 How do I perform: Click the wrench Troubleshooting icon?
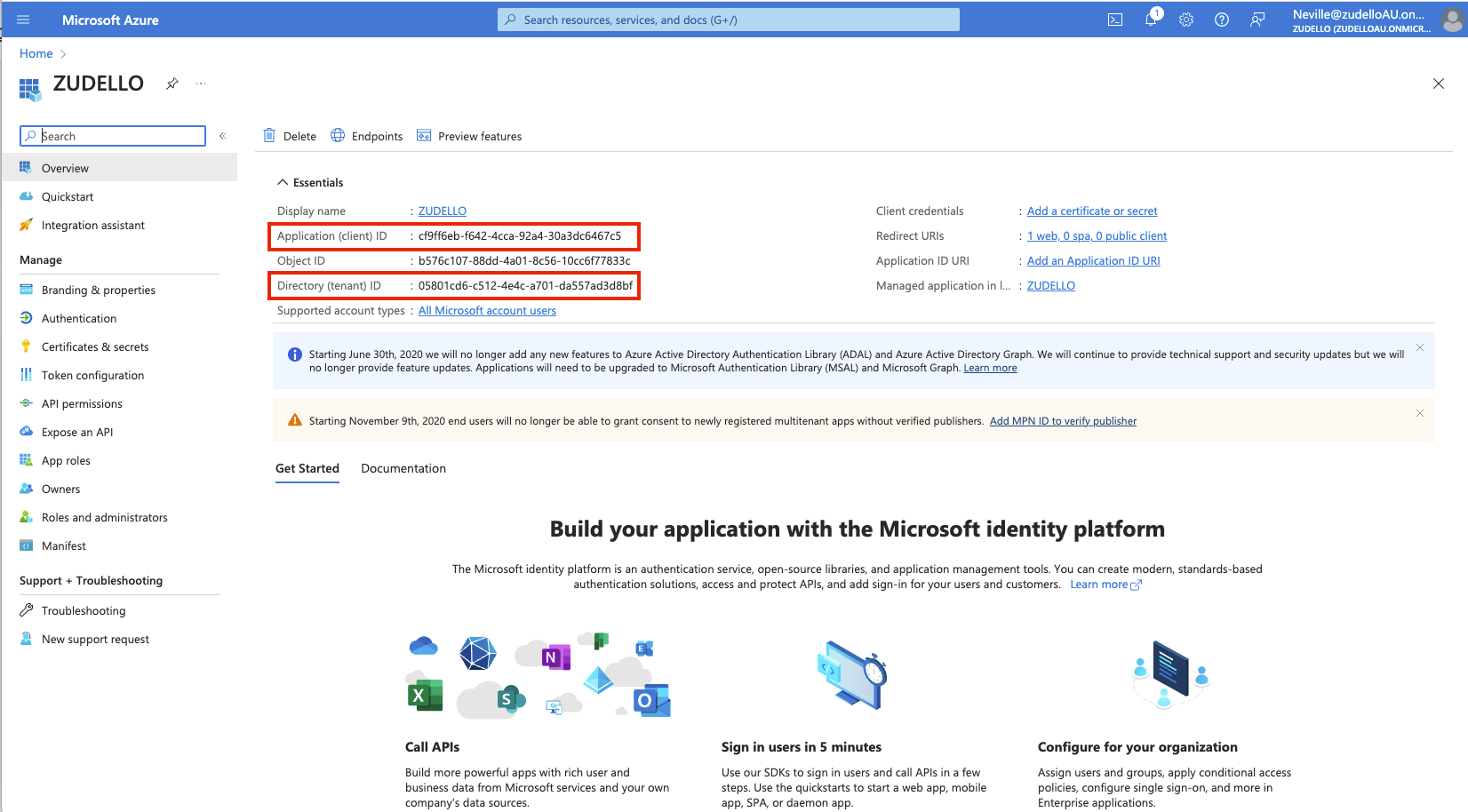[x=26, y=610]
